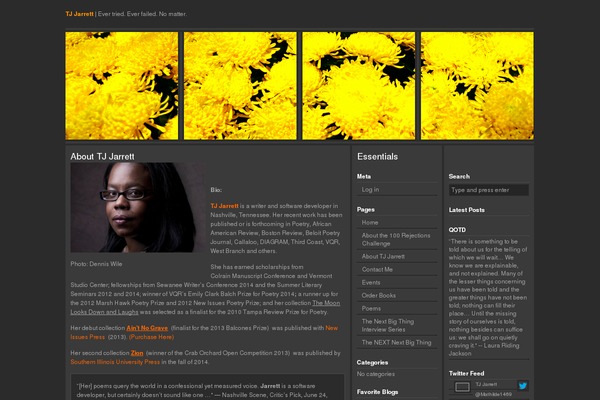Click the 'Photo: Dennis Wile' caption

click(x=96, y=264)
